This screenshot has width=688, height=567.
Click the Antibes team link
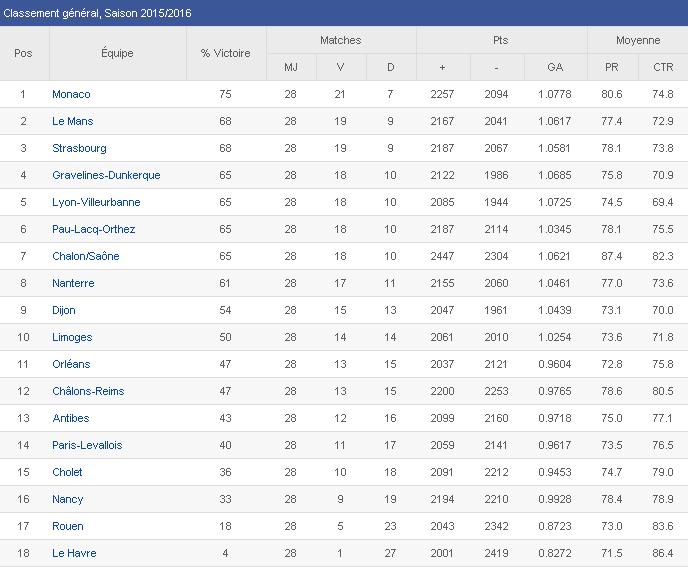[70, 418]
